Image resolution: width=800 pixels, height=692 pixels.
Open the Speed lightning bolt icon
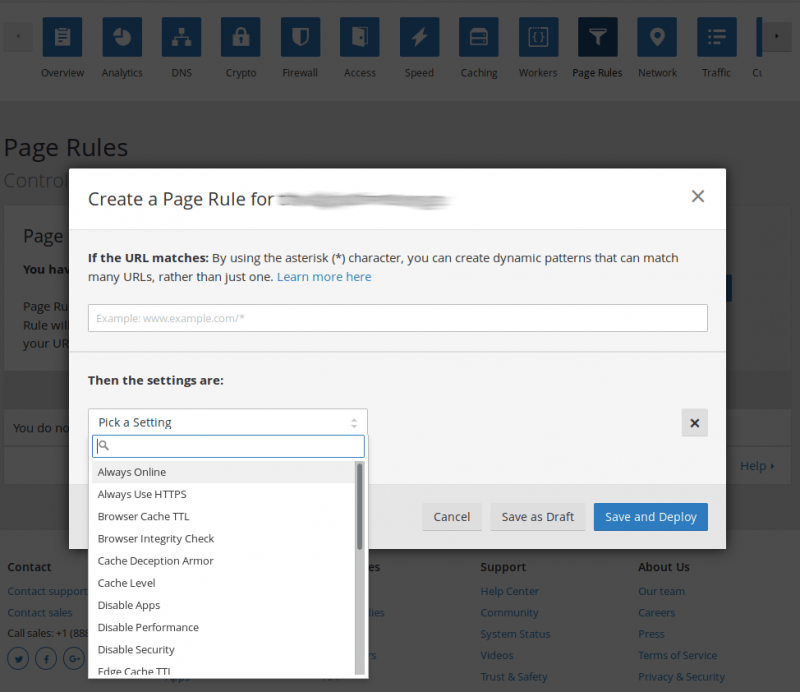(x=419, y=37)
